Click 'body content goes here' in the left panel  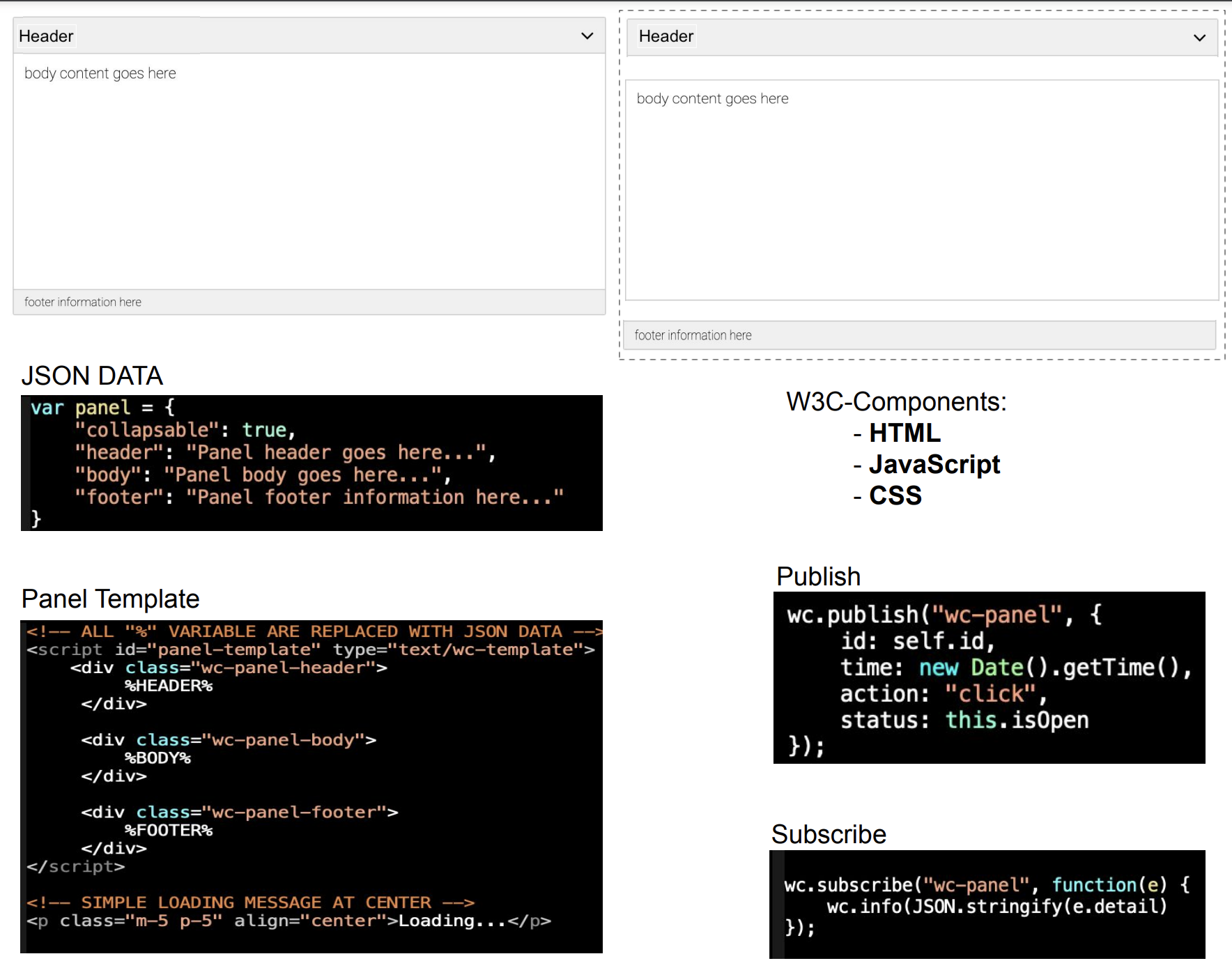click(x=100, y=73)
